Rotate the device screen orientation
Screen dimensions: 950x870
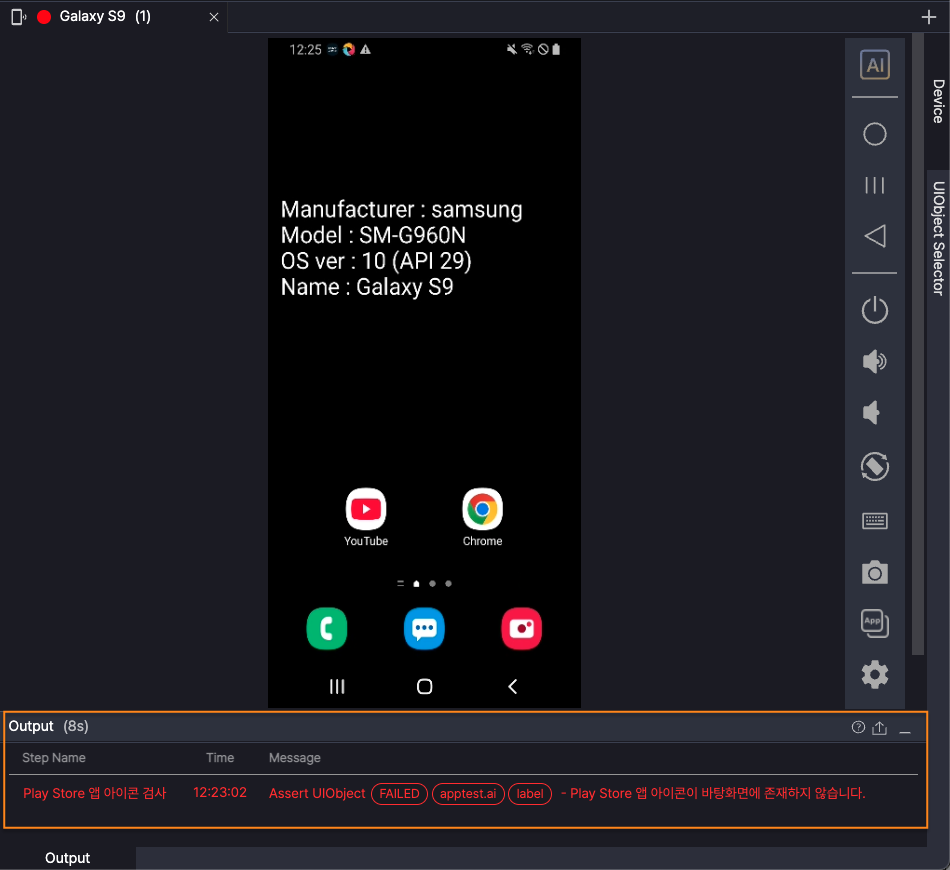click(x=875, y=466)
